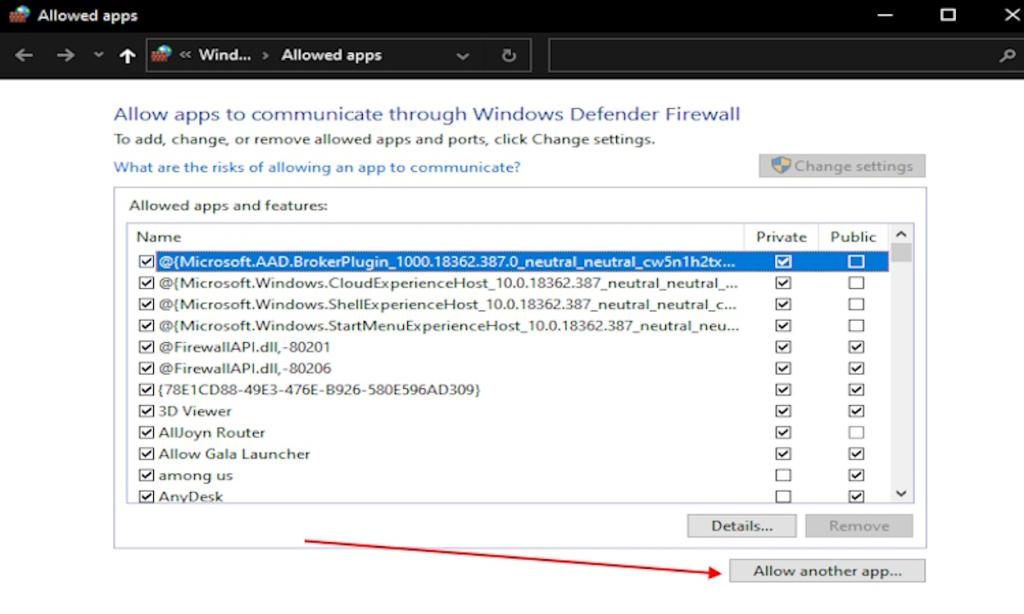Expand the address bar history dropdown
This screenshot has width=1024, height=614.
(462, 56)
